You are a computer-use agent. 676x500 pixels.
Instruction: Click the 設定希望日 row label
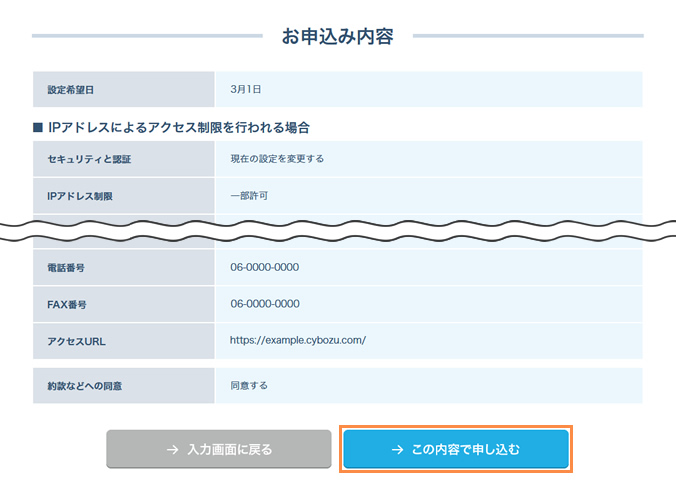[x=70, y=89]
